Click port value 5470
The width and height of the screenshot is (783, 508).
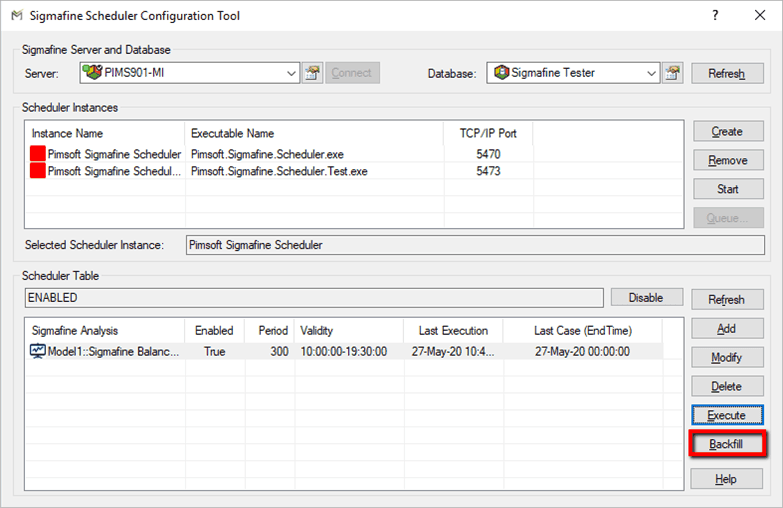(488, 154)
